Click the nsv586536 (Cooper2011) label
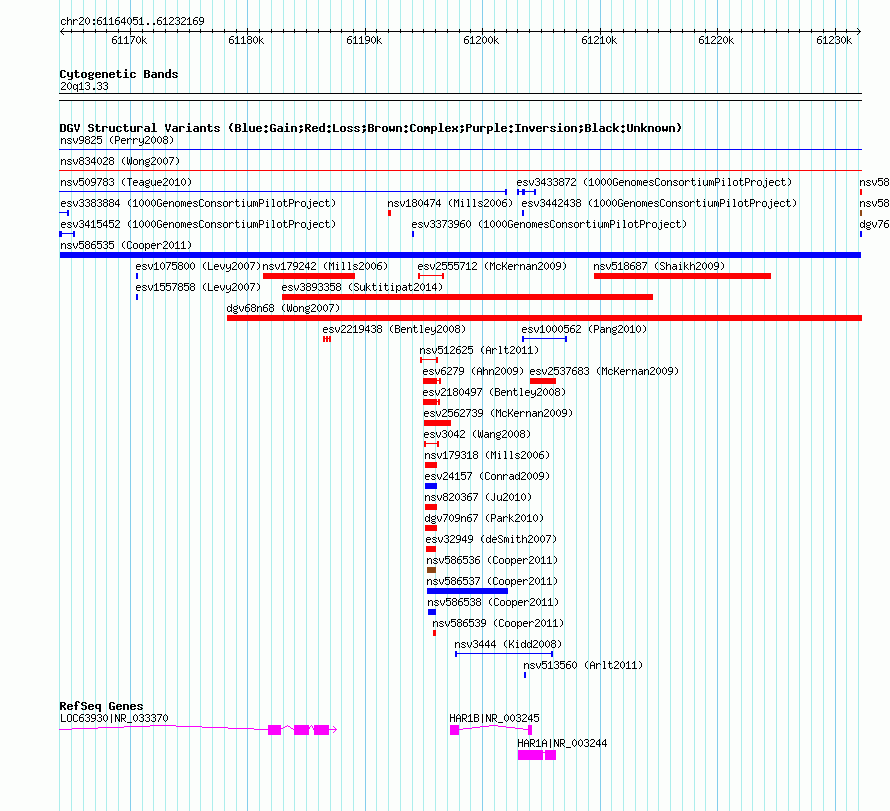The width and height of the screenshot is (890, 811). (492, 560)
